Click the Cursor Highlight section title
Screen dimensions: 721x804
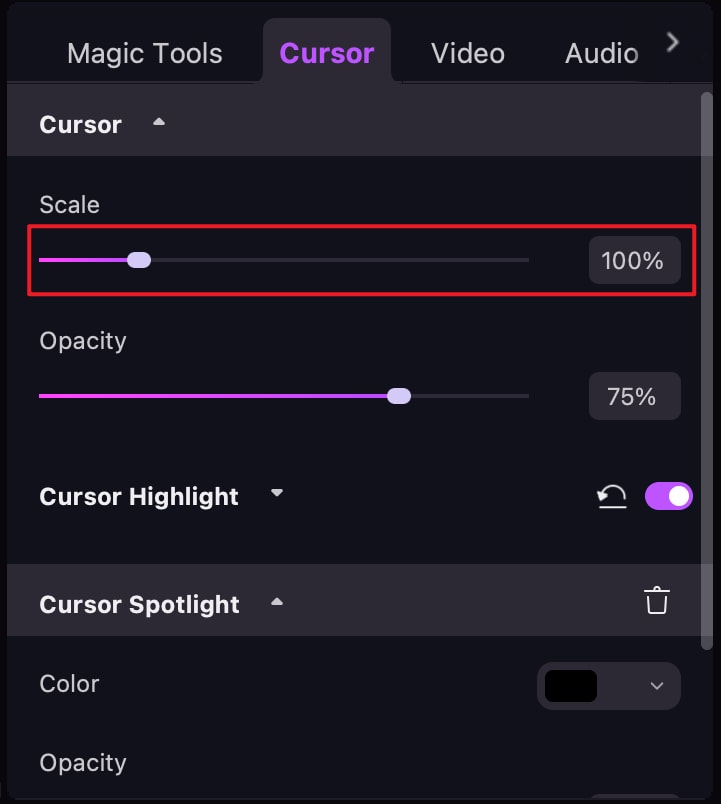pyautogui.click(x=139, y=497)
